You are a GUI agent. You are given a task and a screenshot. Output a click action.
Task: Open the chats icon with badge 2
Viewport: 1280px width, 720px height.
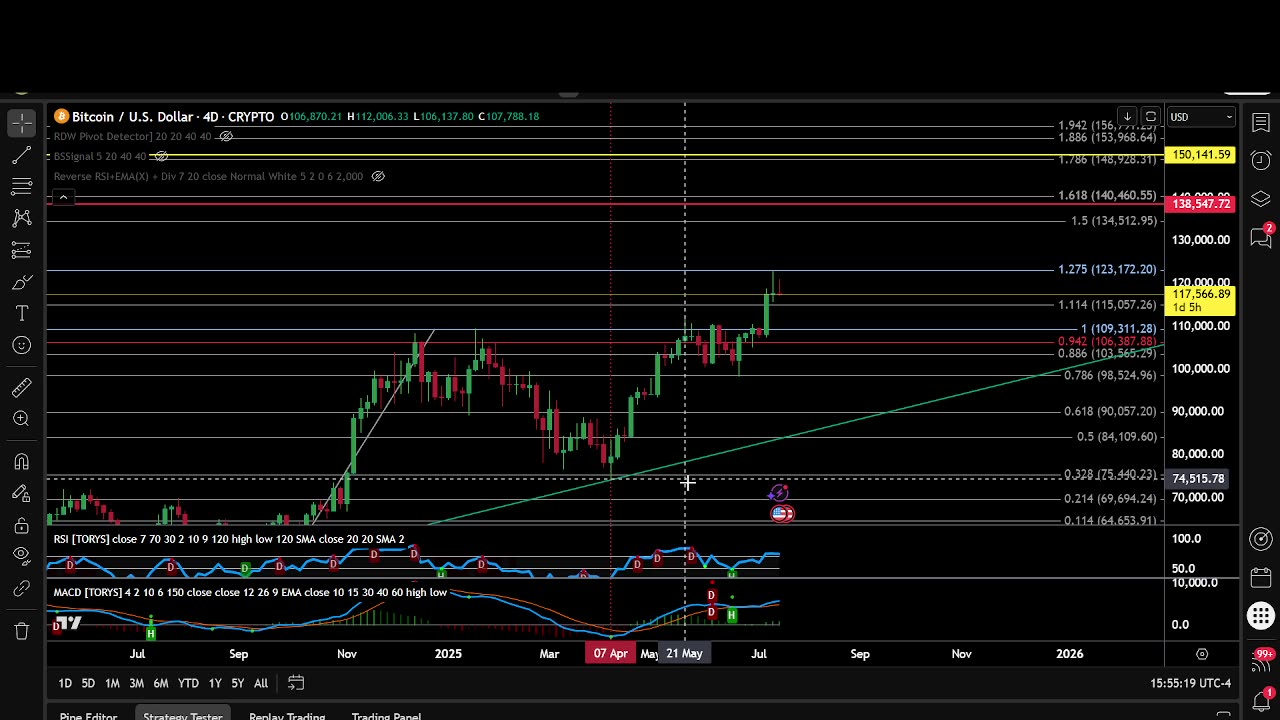1260,237
